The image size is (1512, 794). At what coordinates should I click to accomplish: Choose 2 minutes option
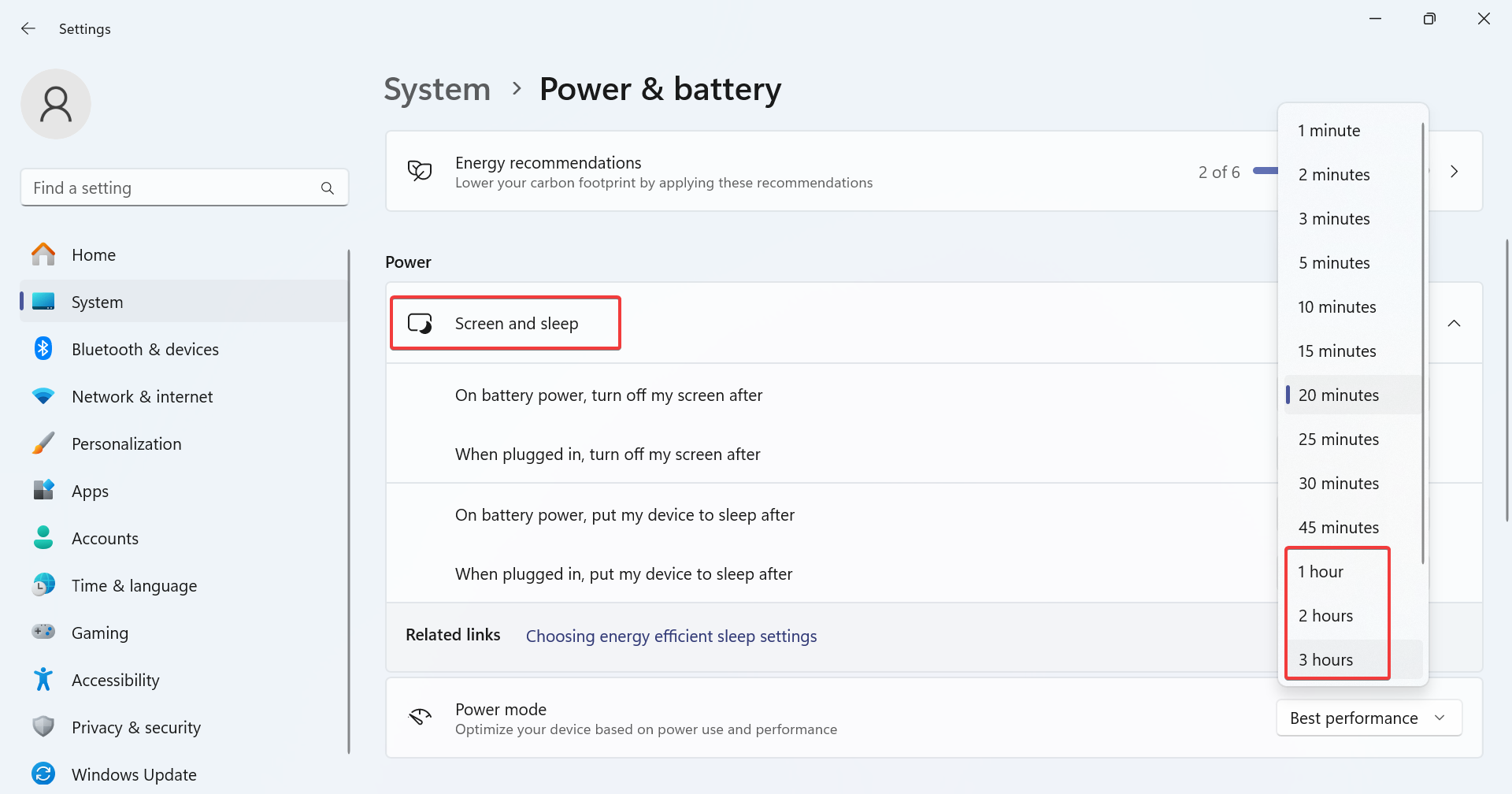coord(1354,175)
